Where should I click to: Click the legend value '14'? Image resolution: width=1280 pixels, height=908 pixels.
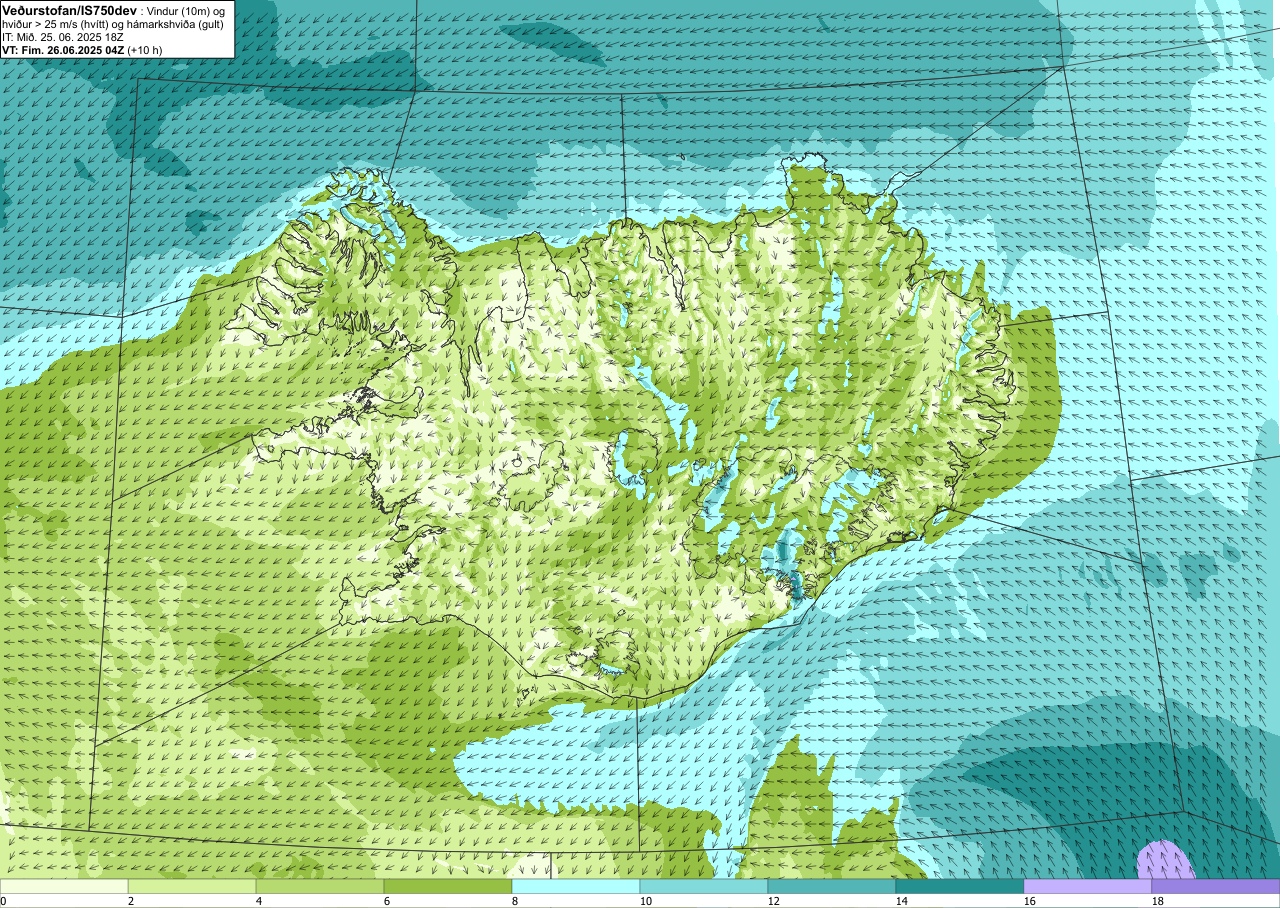[x=902, y=901]
